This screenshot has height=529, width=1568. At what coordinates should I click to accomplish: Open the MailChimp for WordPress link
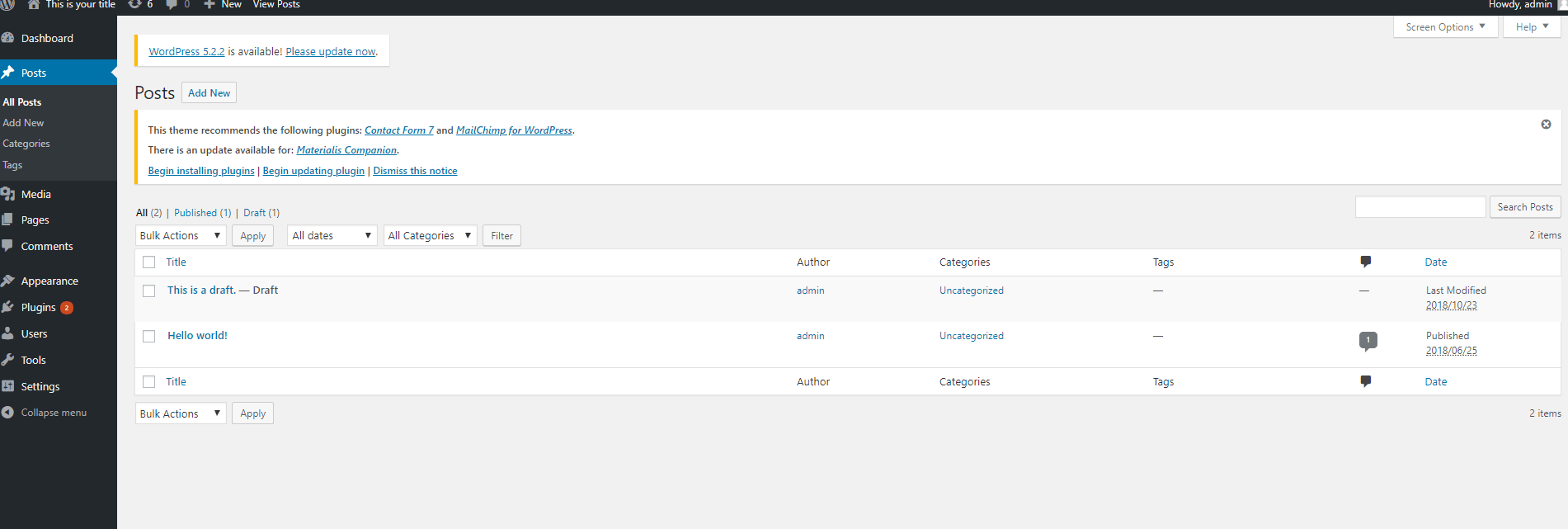click(x=514, y=130)
